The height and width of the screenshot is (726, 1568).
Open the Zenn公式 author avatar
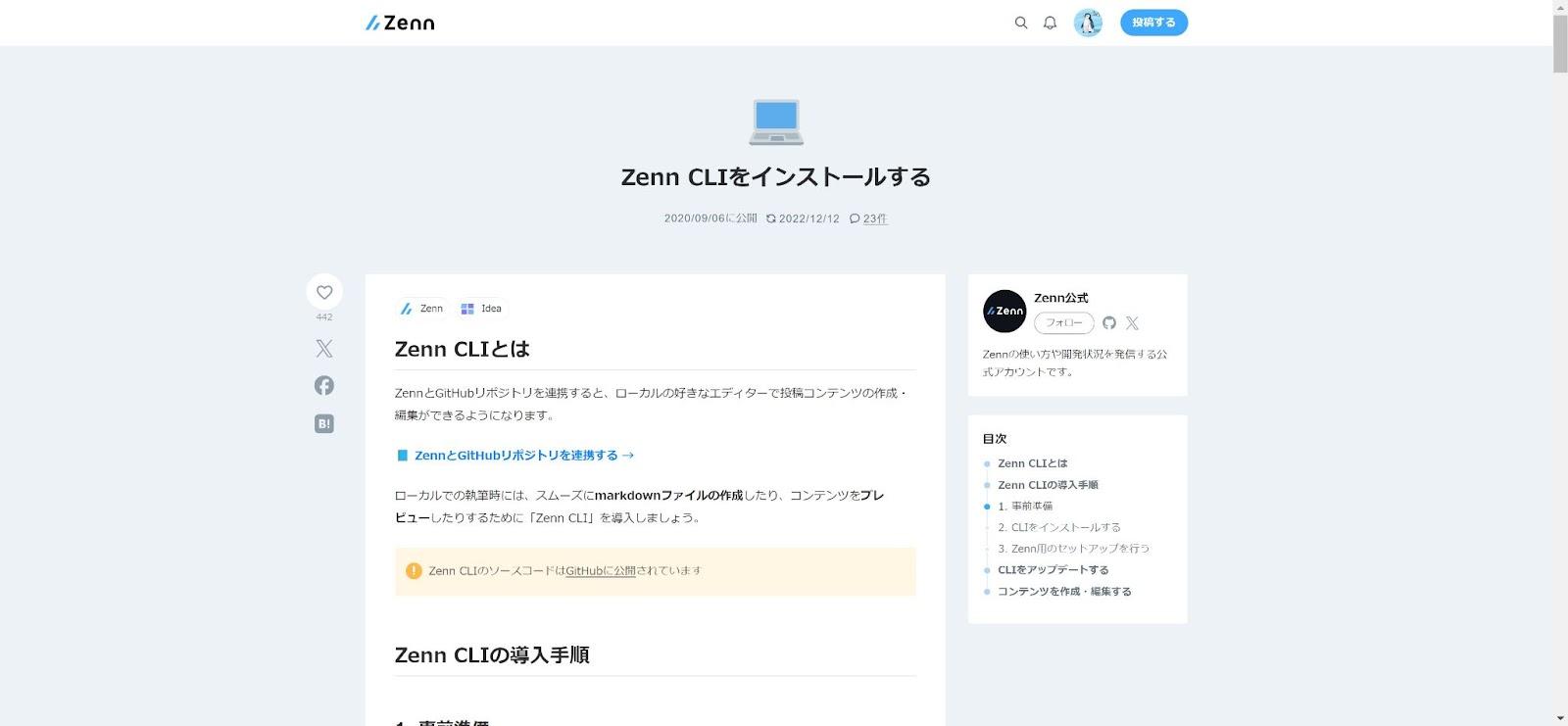coord(1004,312)
